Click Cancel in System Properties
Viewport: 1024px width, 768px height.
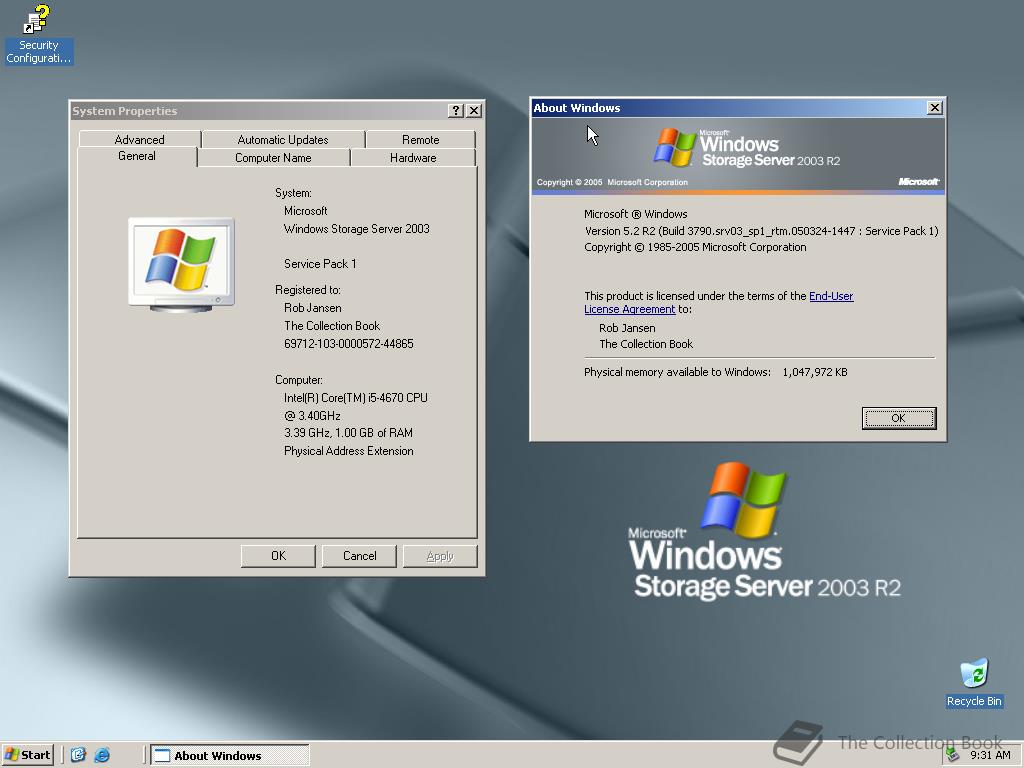359,556
